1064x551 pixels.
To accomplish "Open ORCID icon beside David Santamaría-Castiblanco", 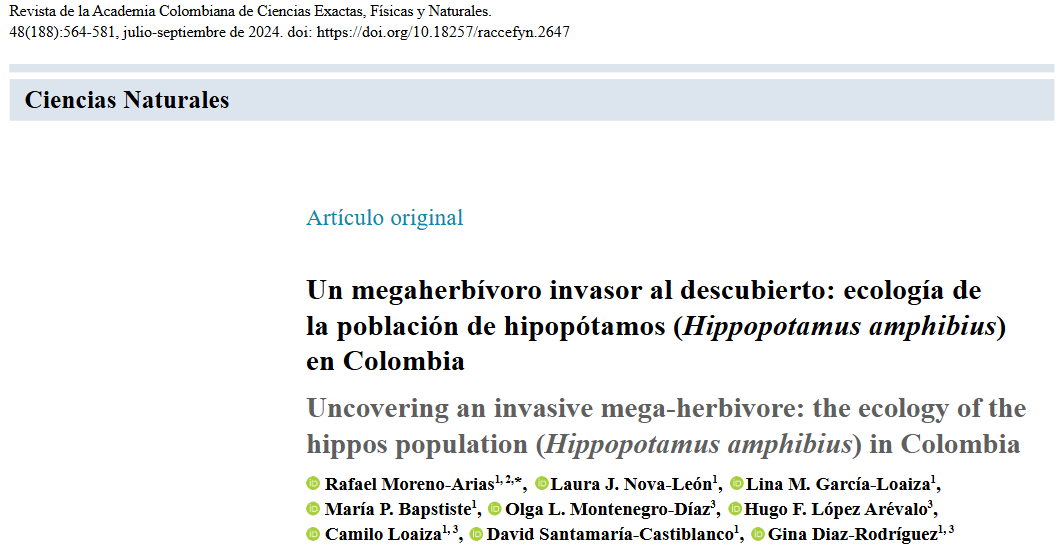I will (476, 534).
